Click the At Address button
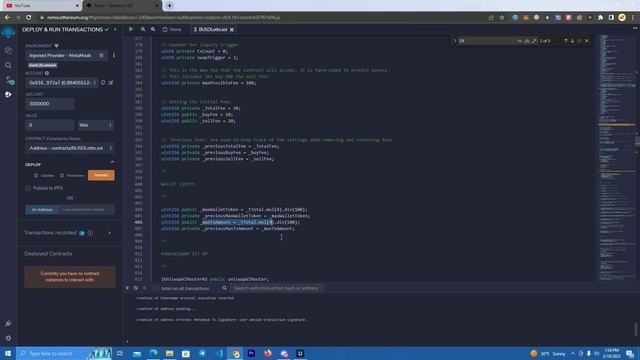 pyautogui.click(x=42, y=209)
